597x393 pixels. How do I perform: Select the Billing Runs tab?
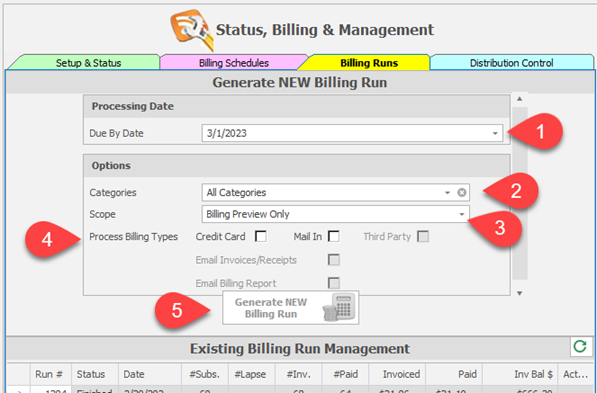(x=369, y=63)
